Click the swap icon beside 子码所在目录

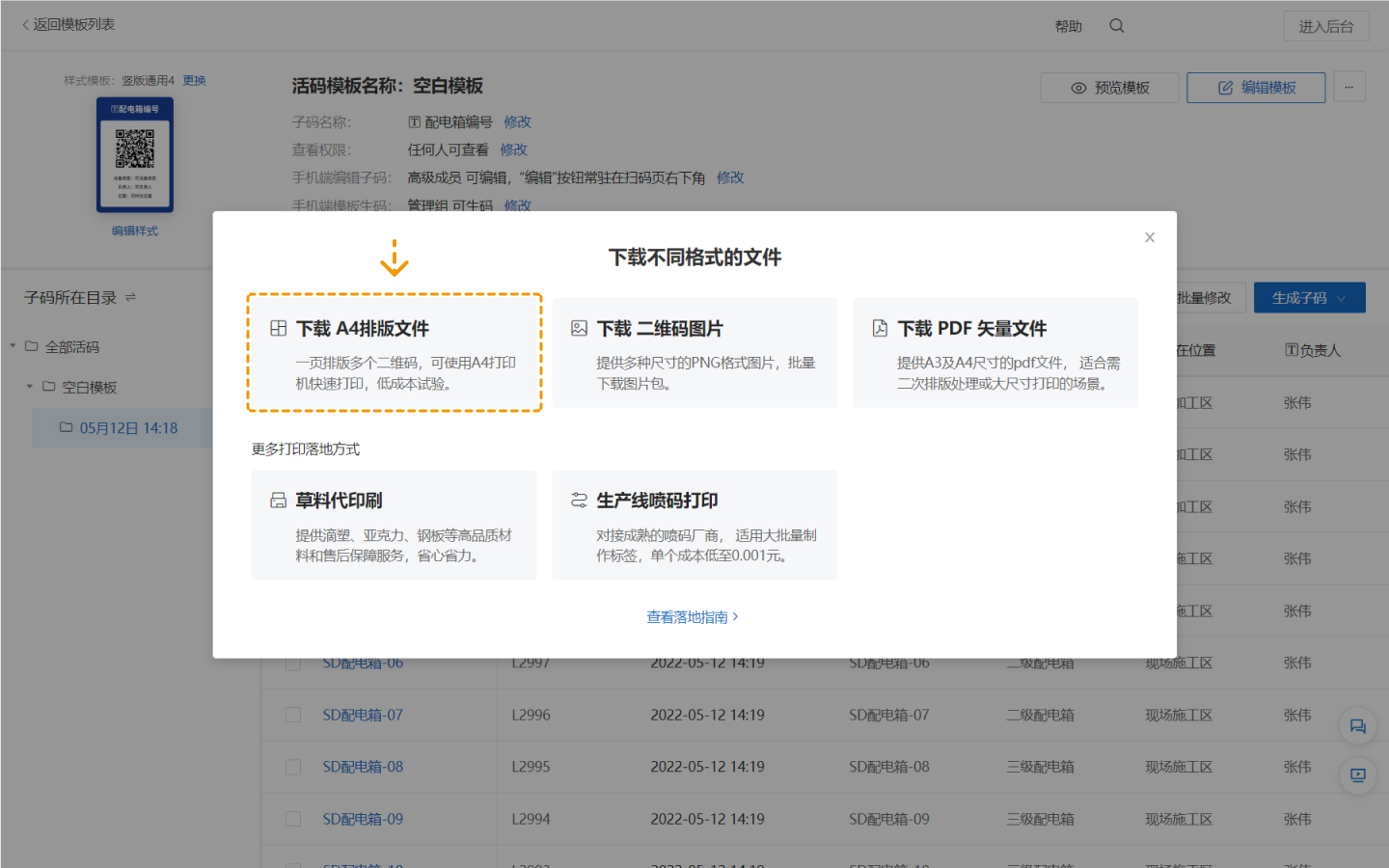[131, 298]
